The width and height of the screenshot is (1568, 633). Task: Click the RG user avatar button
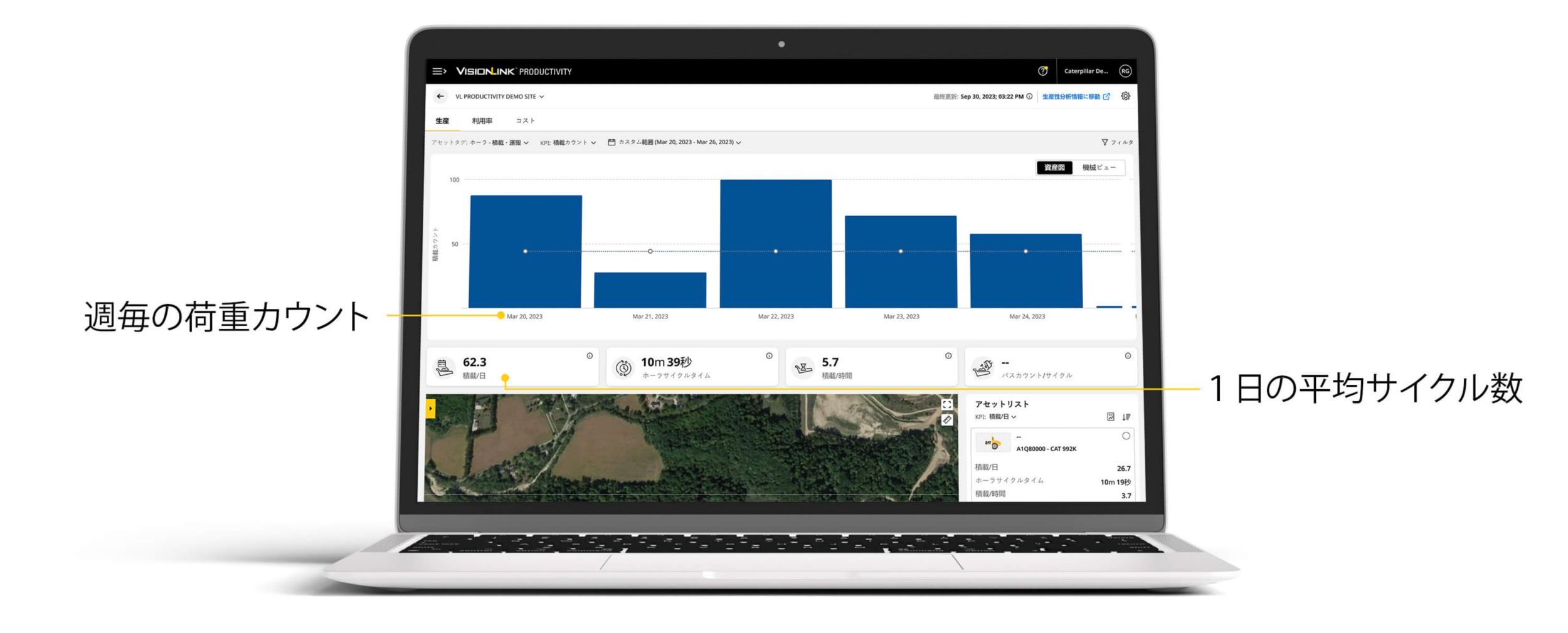tap(1125, 71)
